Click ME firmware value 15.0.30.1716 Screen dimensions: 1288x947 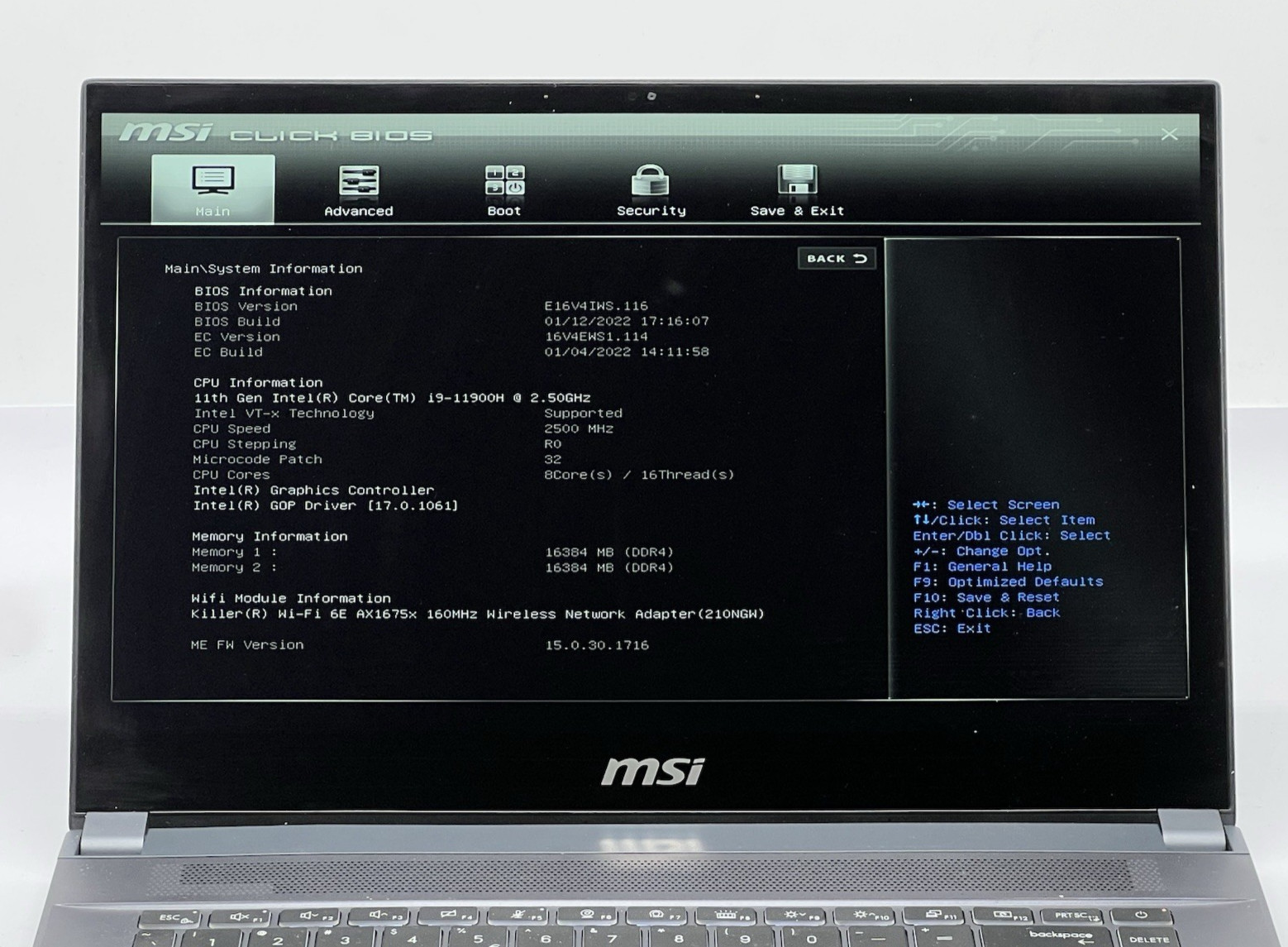click(x=597, y=645)
